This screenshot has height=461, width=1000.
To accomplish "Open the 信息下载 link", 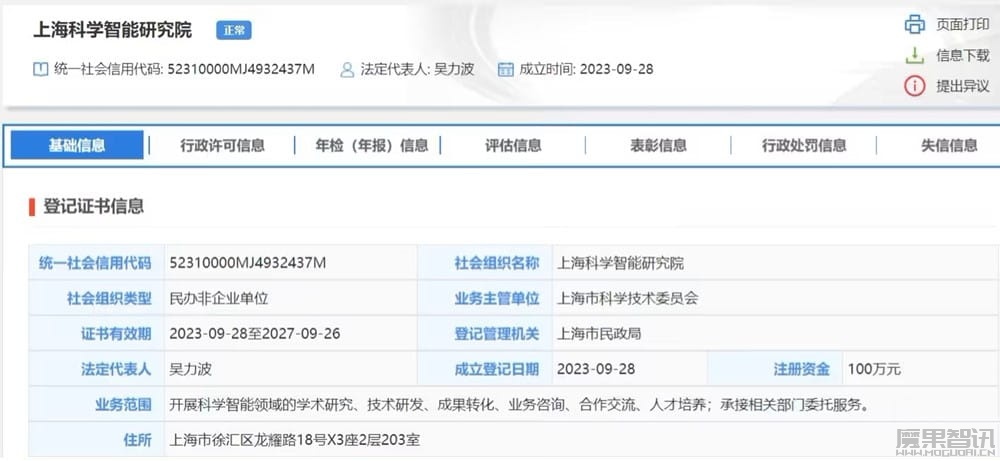I will (962, 55).
